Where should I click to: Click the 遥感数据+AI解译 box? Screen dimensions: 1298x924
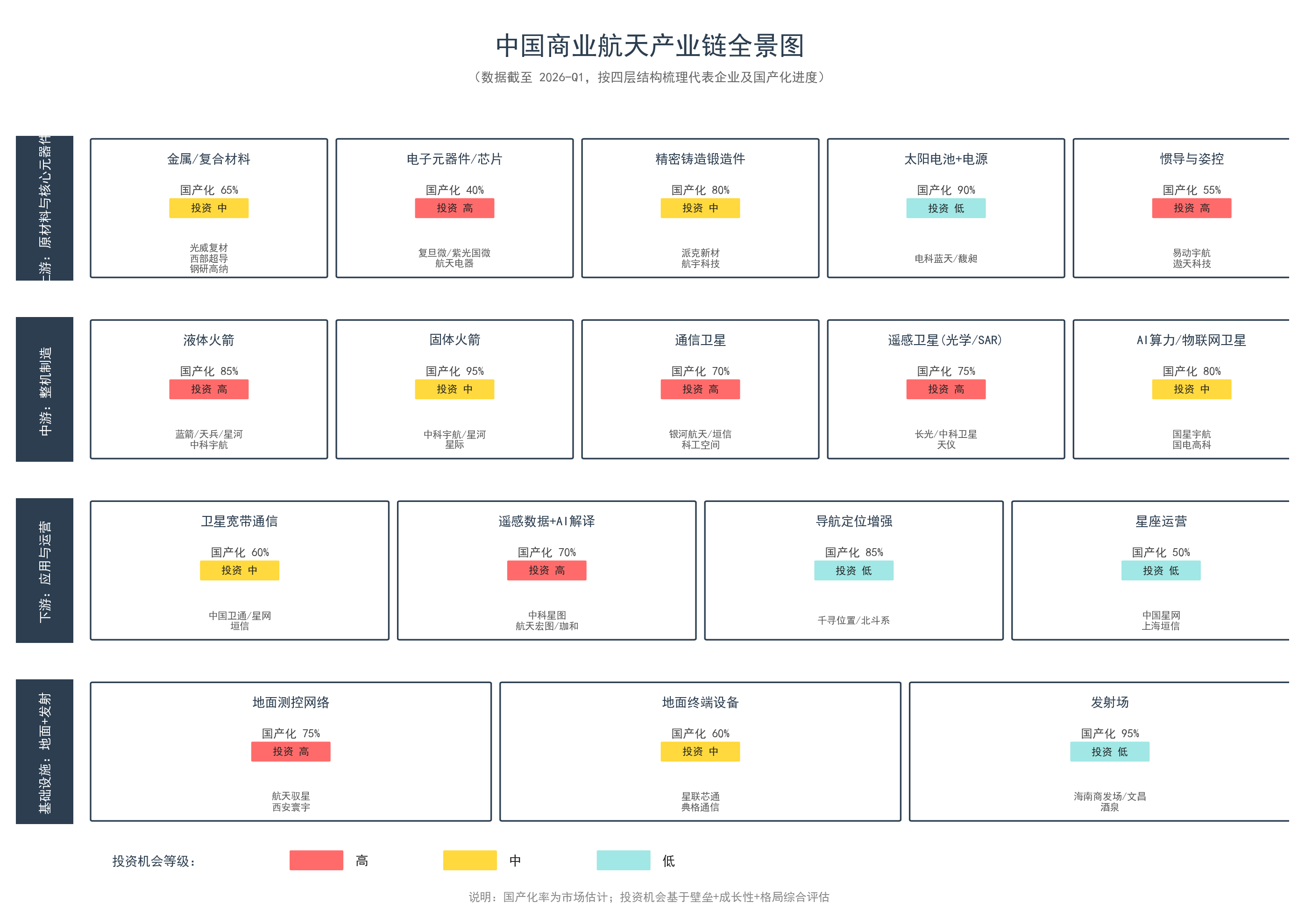coord(546,570)
